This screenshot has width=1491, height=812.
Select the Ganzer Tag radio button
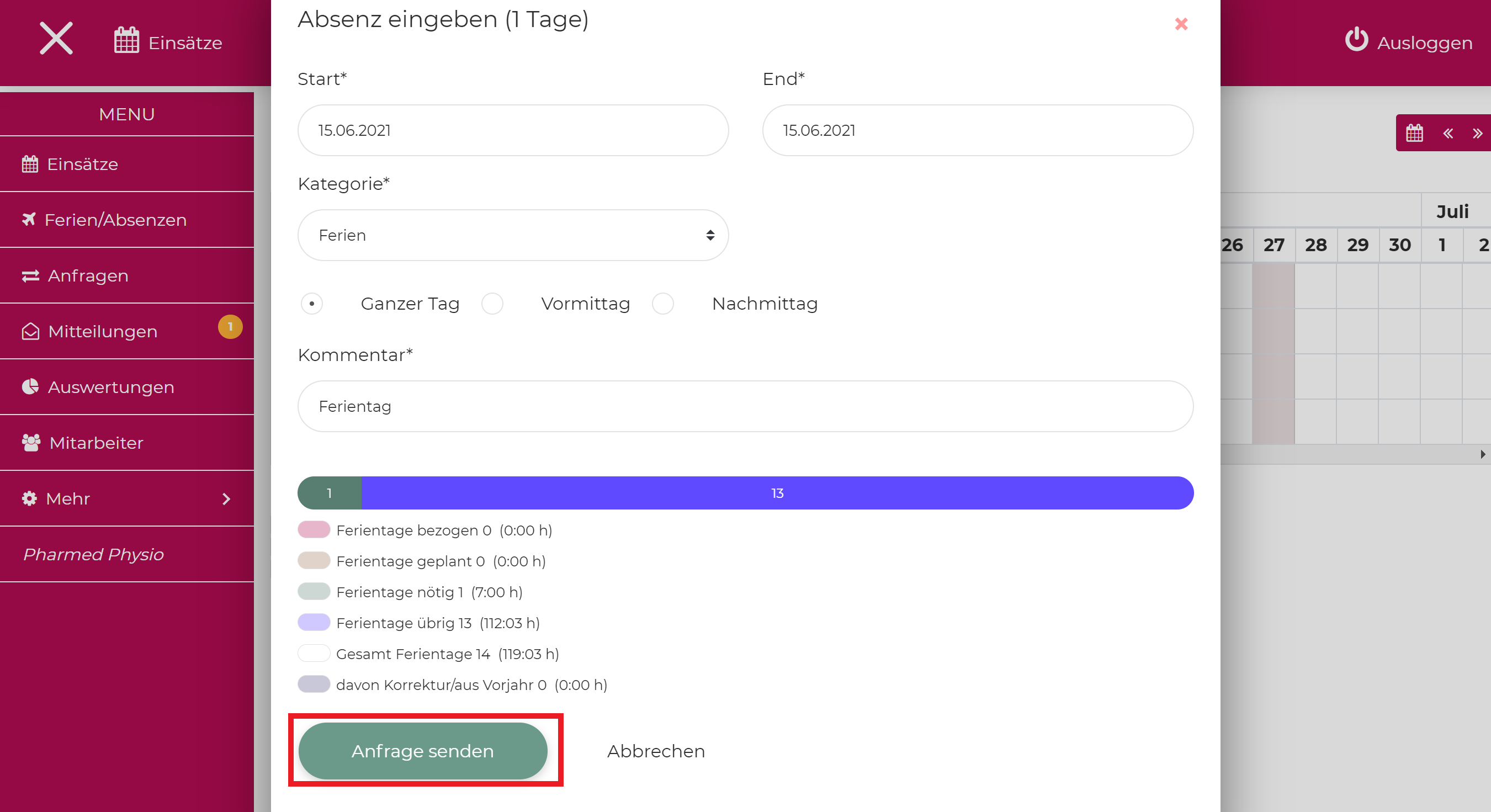311,303
